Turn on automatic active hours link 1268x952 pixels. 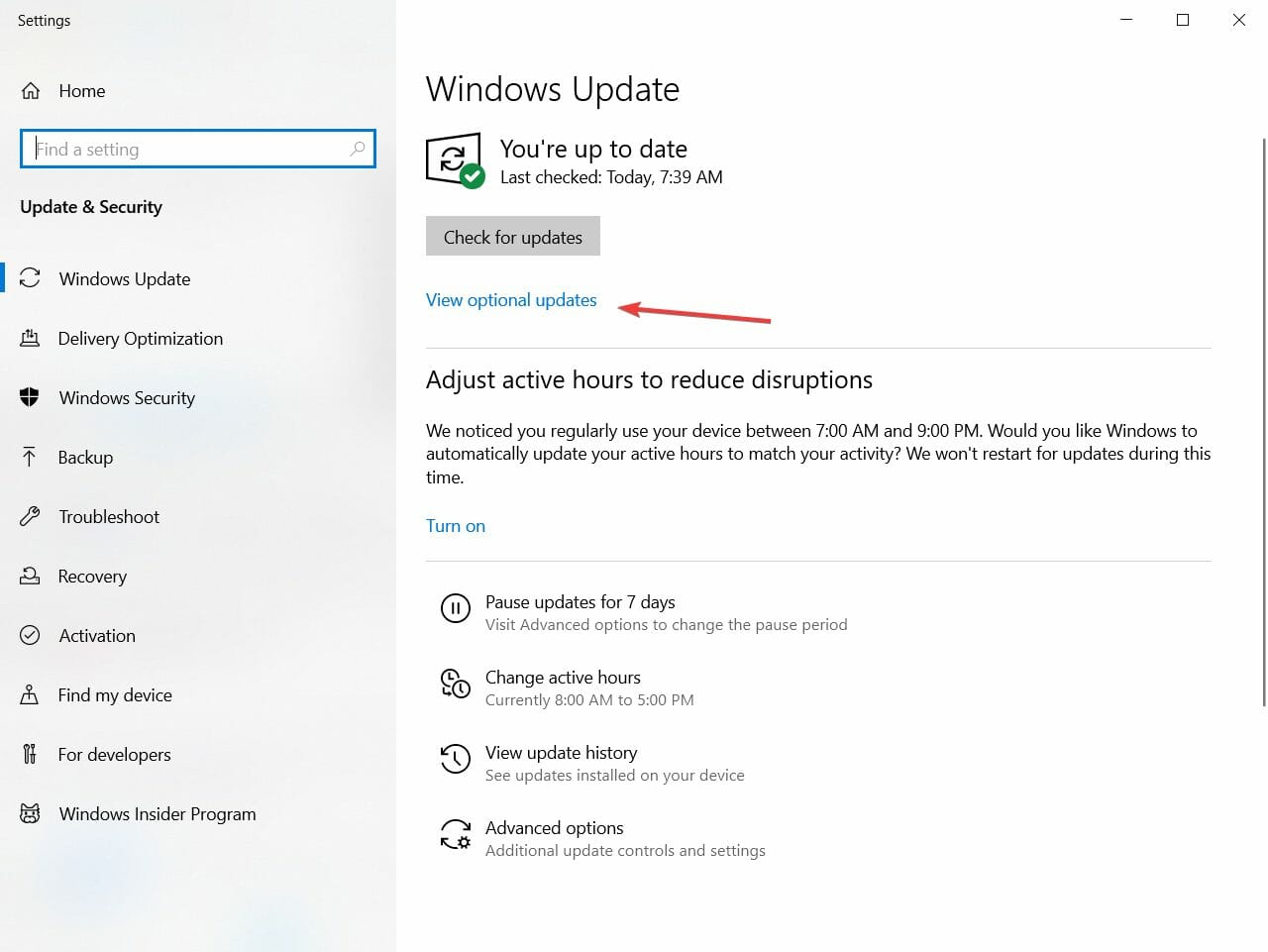[x=456, y=525]
